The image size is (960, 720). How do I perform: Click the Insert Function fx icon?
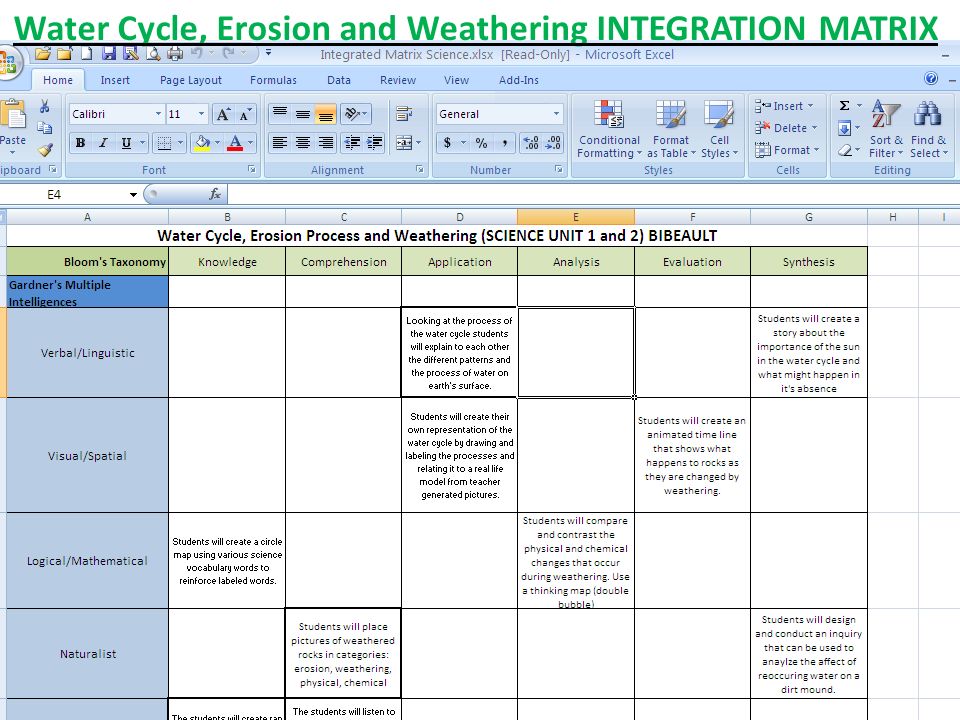215,194
